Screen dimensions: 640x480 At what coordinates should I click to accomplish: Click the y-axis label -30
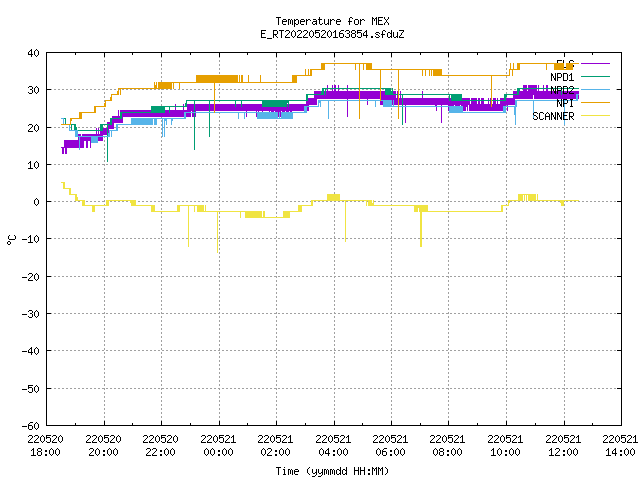tap(31, 314)
